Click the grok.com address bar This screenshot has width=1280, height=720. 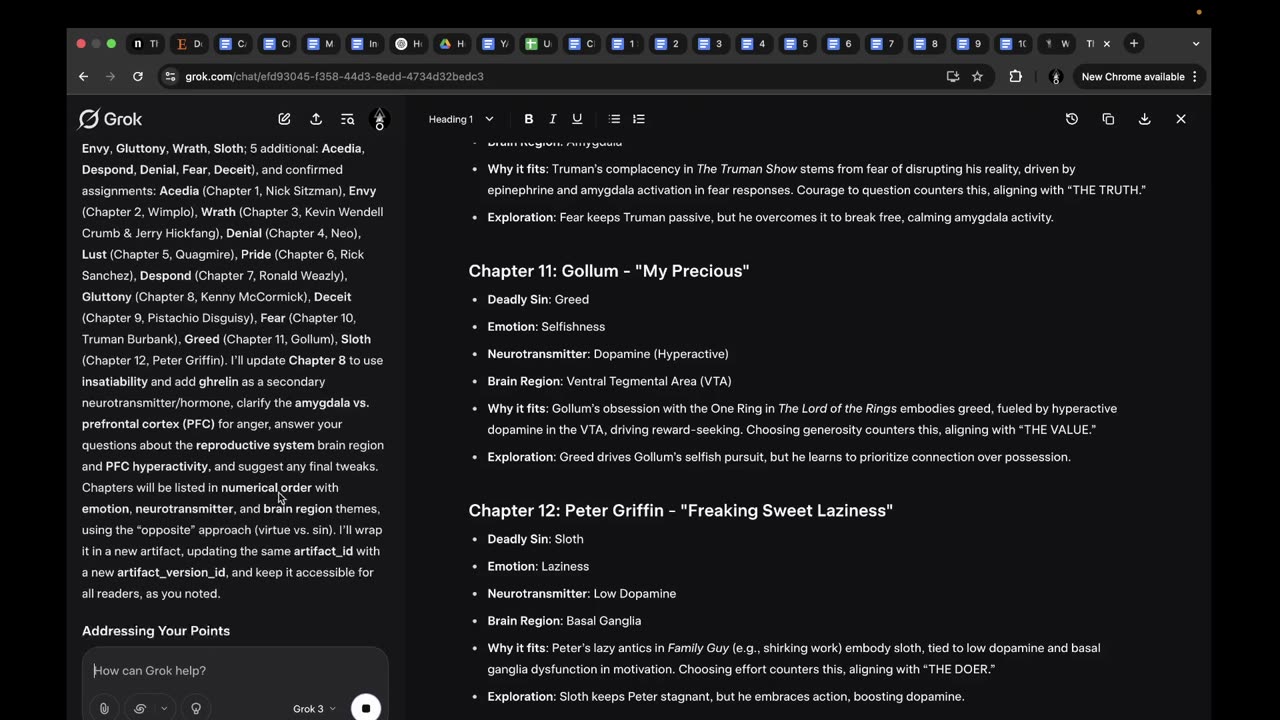pyautogui.click(x=560, y=76)
